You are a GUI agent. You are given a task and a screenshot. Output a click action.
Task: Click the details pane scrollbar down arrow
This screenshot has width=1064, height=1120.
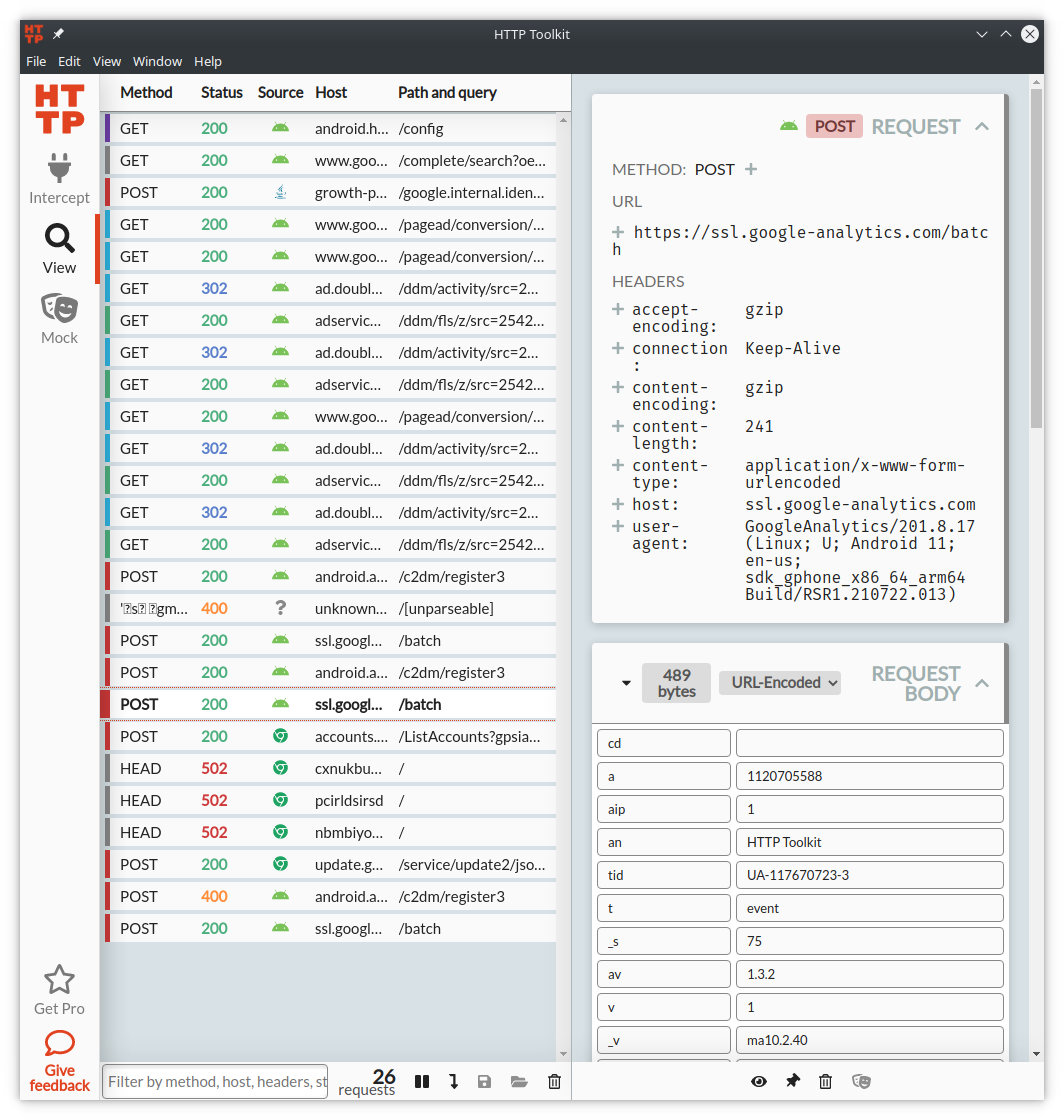pos(1037,1054)
